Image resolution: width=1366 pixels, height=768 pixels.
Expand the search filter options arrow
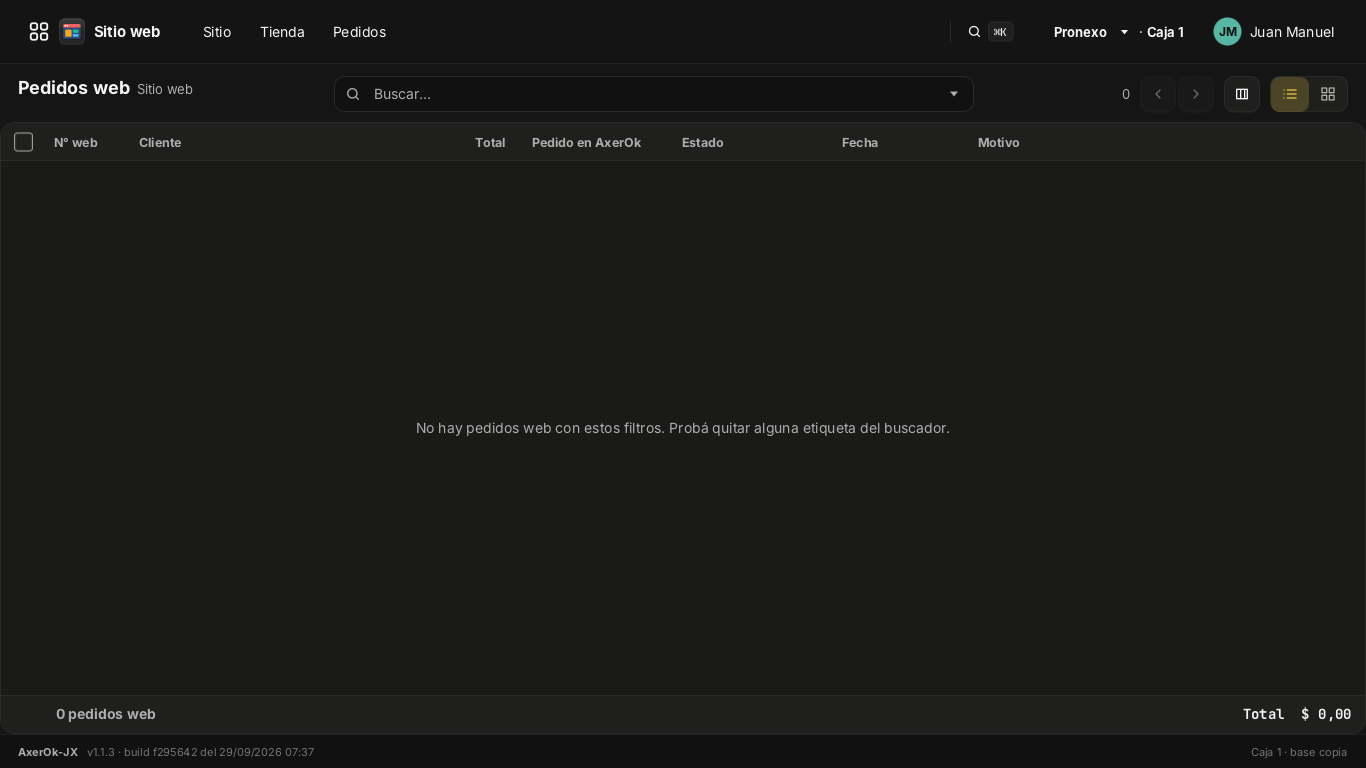click(x=953, y=94)
